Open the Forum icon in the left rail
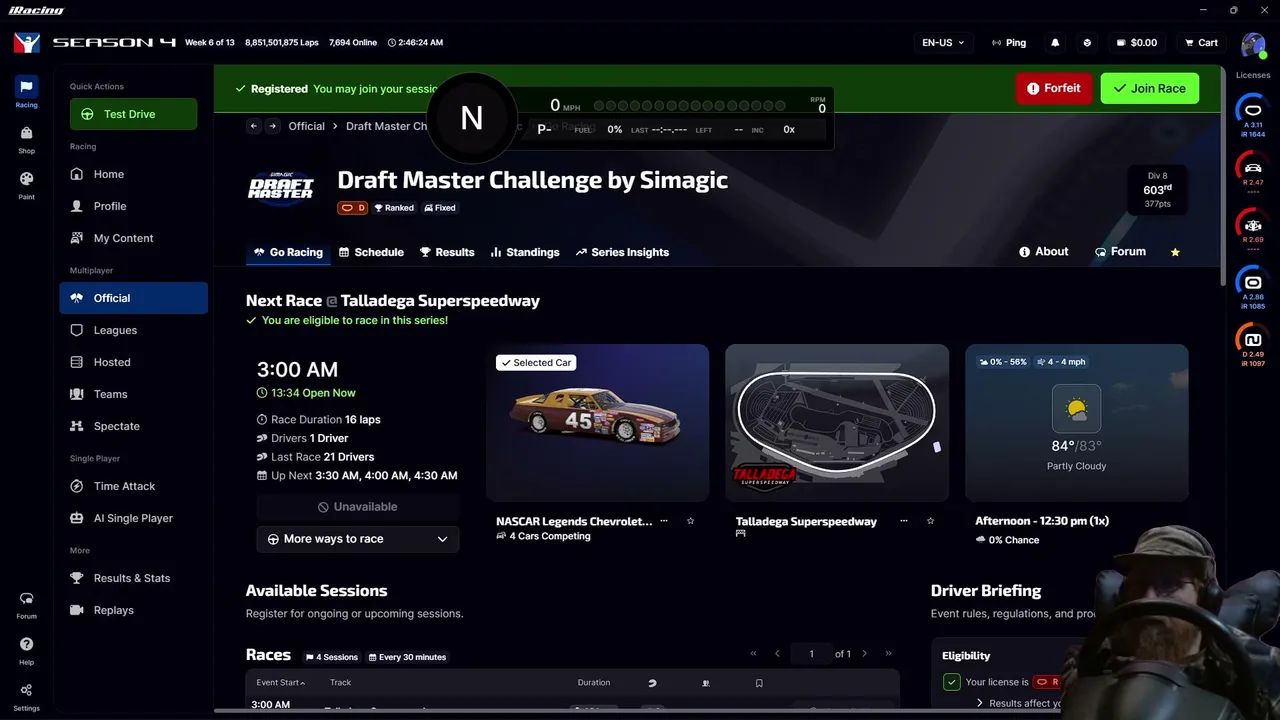The image size is (1280, 720). [x=26, y=604]
